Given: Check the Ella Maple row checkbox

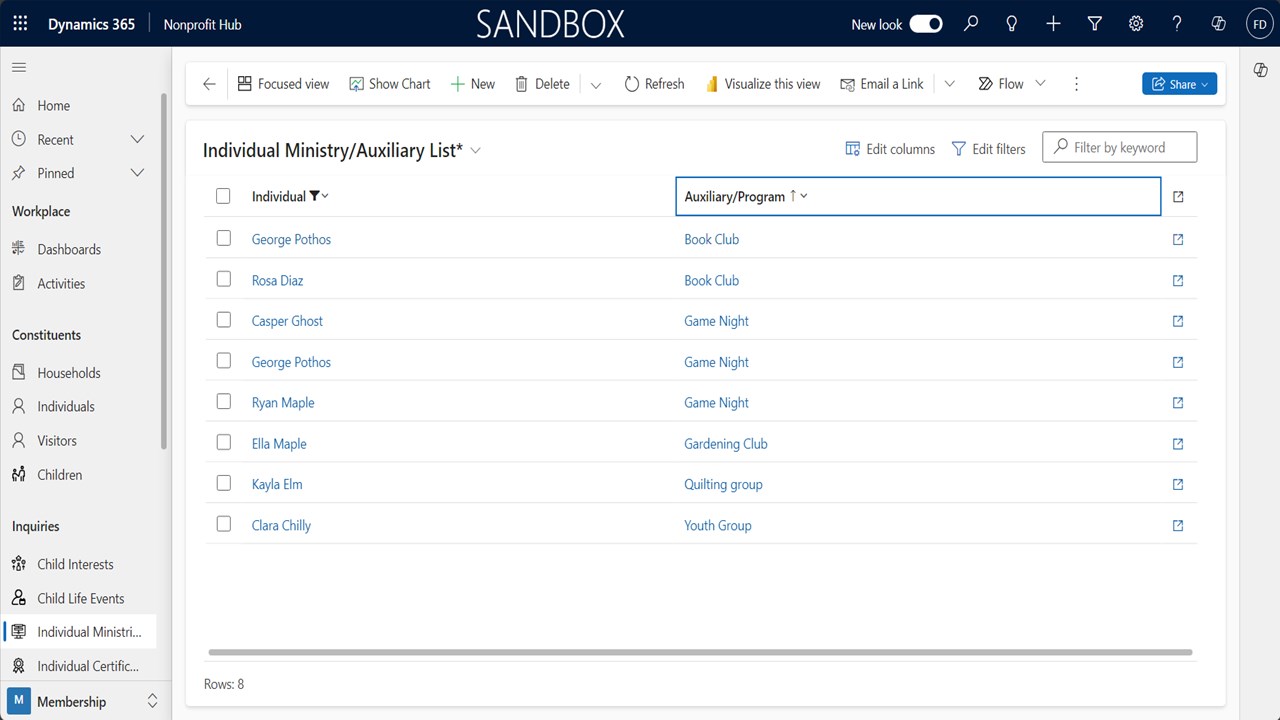Looking at the screenshot, I should [x=223, y=442].
